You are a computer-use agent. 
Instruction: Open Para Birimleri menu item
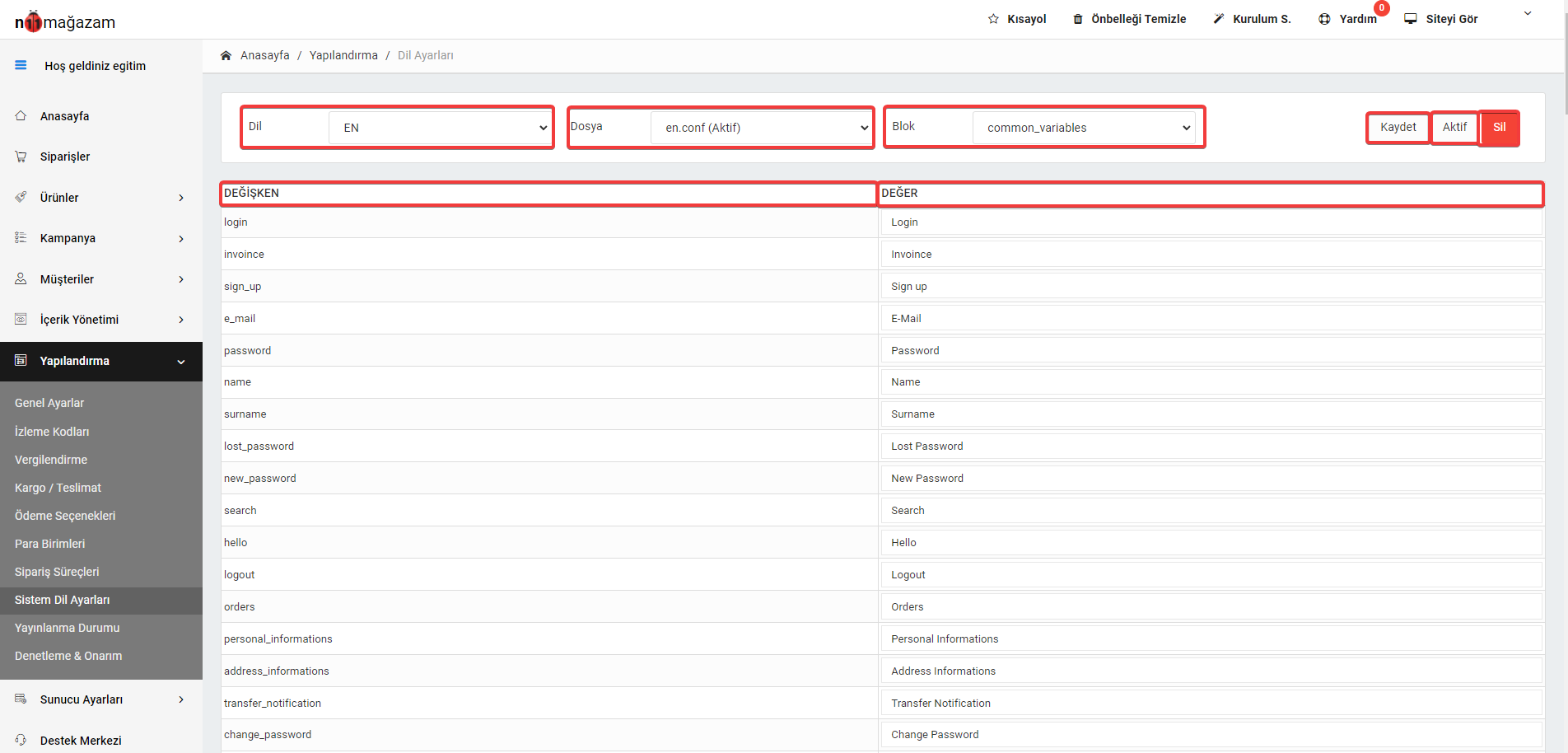49,544
